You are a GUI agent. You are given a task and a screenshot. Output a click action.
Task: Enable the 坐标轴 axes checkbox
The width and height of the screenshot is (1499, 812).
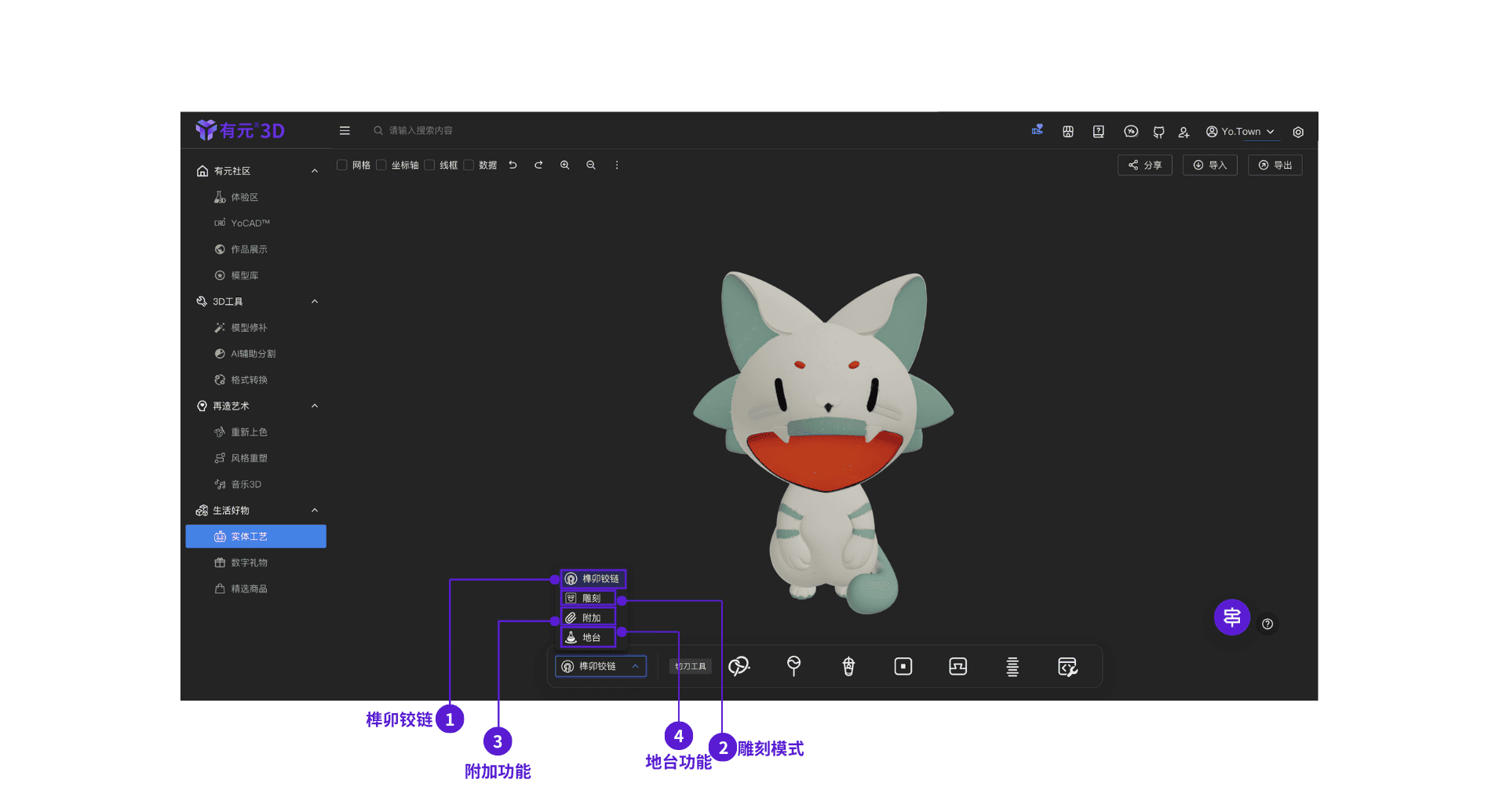(x=381, y=166)
